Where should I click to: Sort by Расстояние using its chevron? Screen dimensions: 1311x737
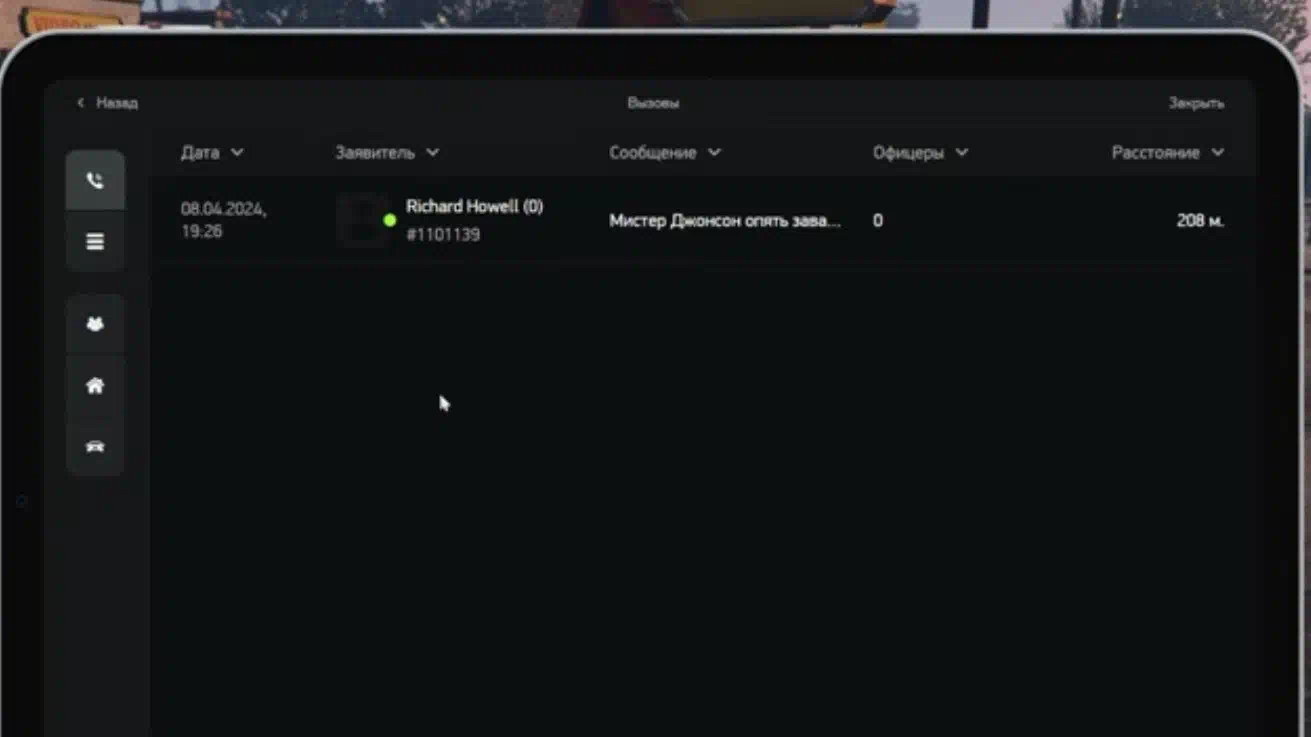[x=1217, y=153]
